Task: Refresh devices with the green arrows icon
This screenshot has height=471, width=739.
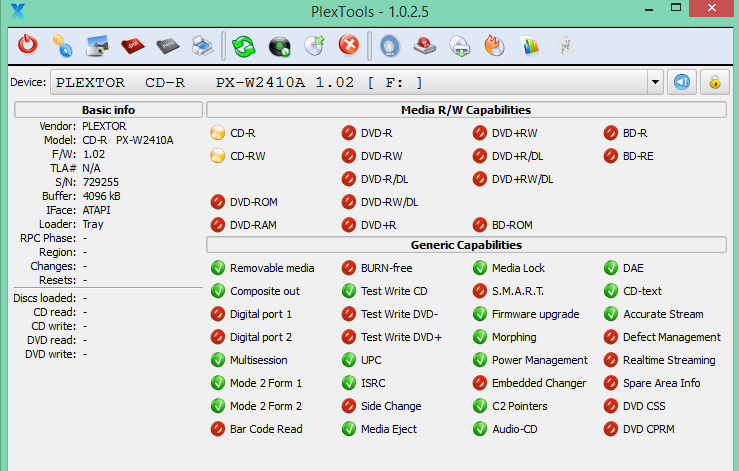Action: click(243, 46)
